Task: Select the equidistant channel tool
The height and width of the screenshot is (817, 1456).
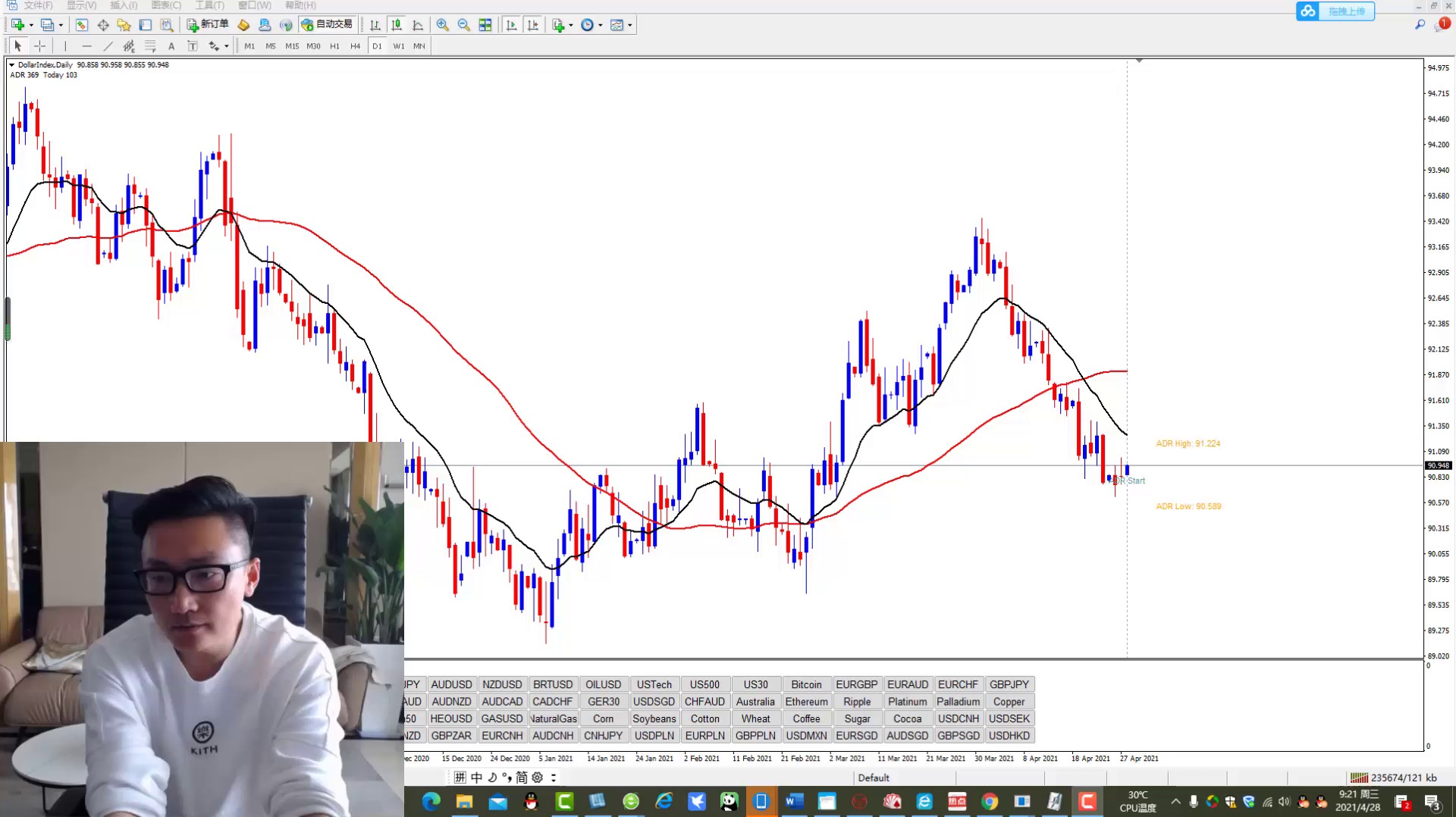Action: tap(129, 46)
